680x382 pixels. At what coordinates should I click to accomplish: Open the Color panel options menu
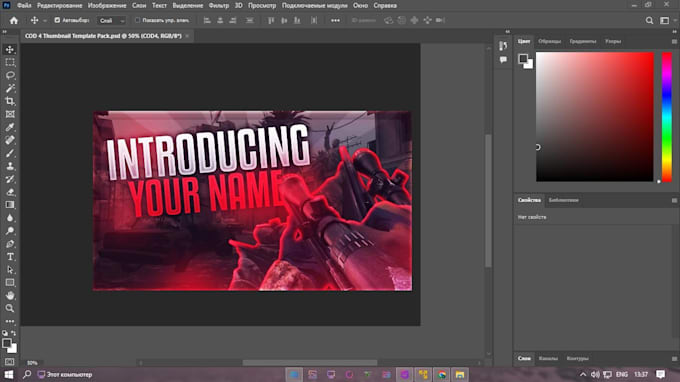click(x=674, y=42)
